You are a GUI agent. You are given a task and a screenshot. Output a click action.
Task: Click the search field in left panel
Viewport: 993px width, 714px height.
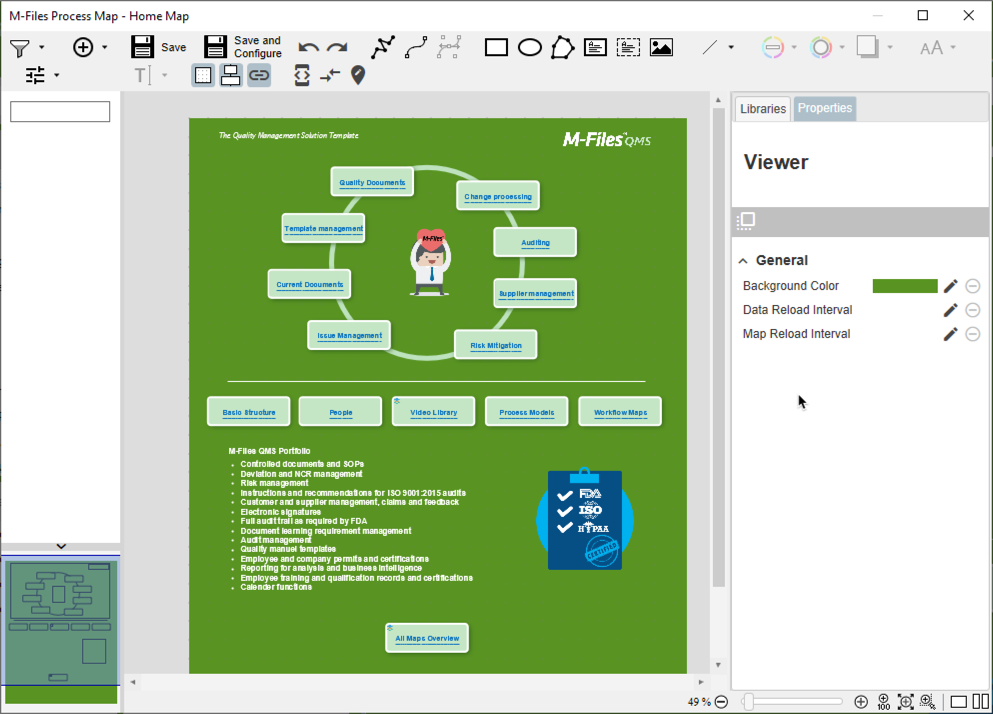[60, 112]
